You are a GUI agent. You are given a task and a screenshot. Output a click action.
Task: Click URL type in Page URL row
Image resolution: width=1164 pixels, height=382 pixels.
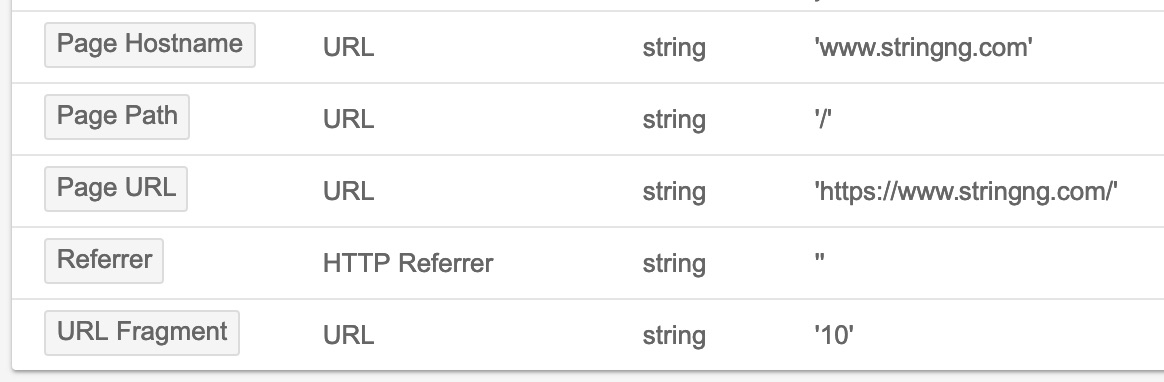click(x=348, y=191)
